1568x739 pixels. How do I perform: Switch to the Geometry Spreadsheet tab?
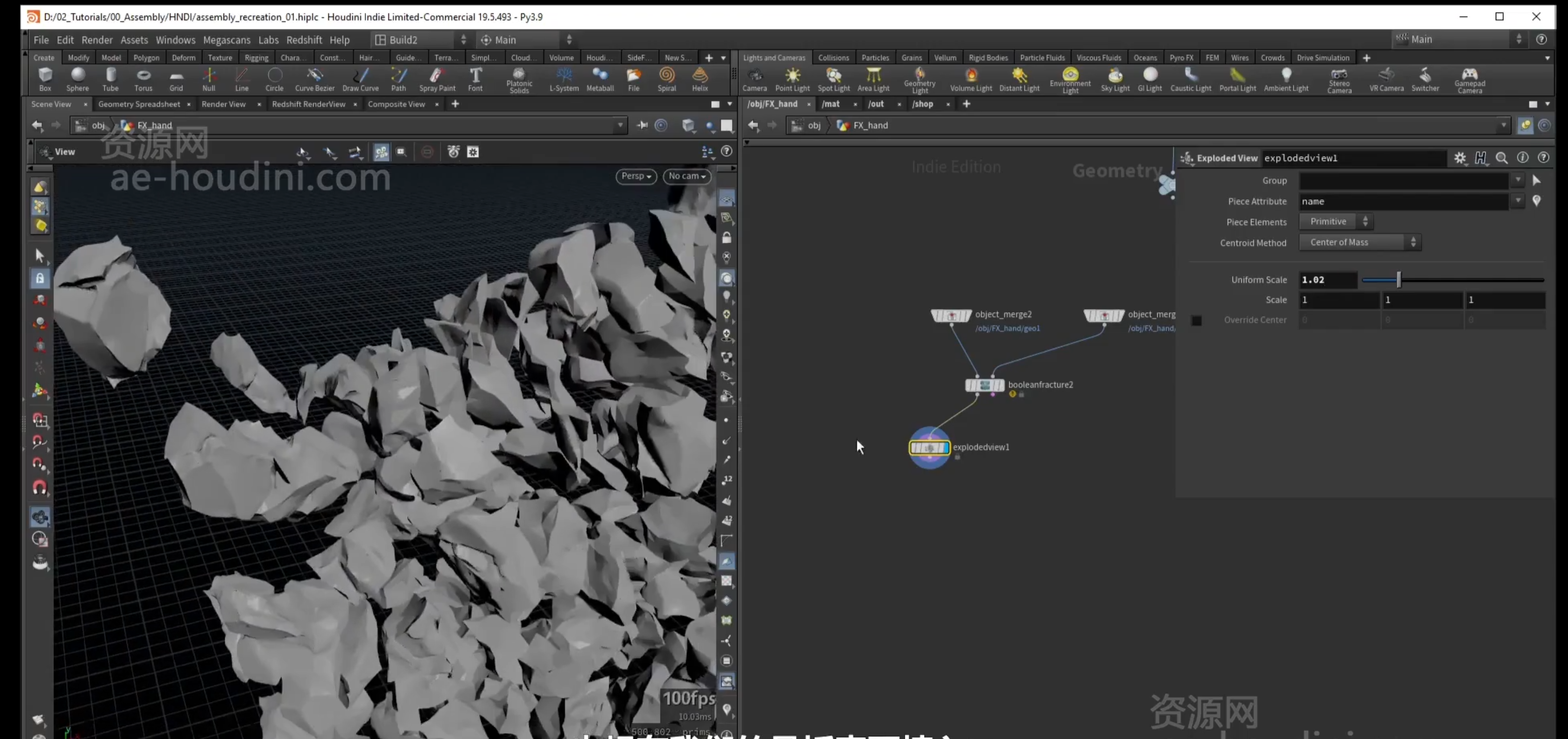pos(139,104)
